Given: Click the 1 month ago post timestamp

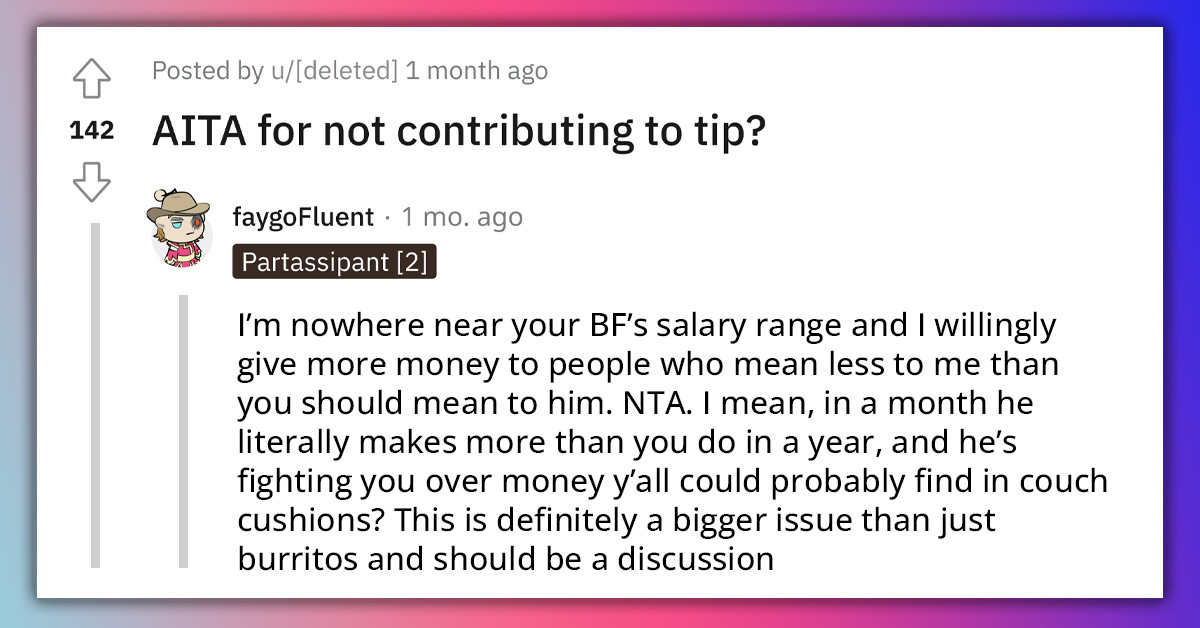Looking at the screenshot, I should tap(478, 71).
